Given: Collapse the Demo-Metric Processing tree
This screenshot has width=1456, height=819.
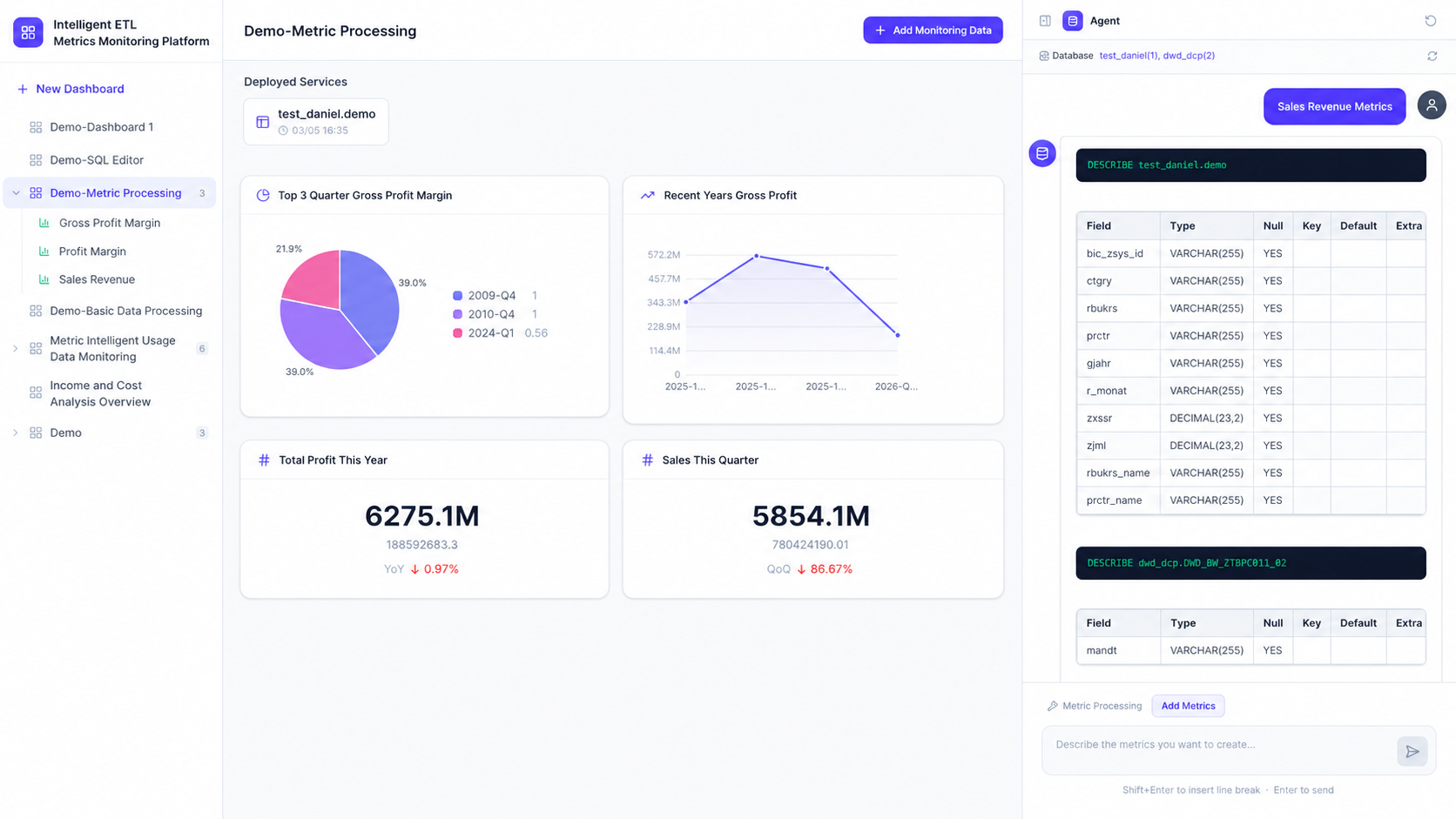Looking at the screenshot, I should (16, 193).
